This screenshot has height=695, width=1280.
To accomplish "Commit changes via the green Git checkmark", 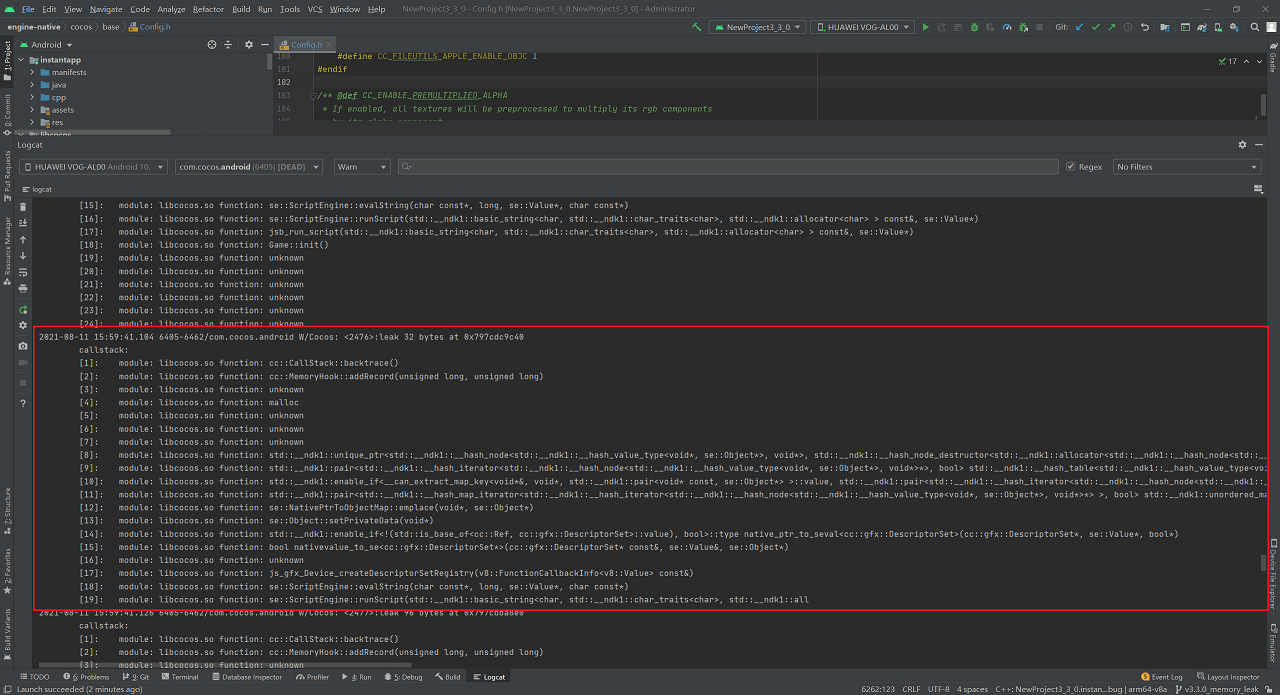I will click(x=1096, y=27).
